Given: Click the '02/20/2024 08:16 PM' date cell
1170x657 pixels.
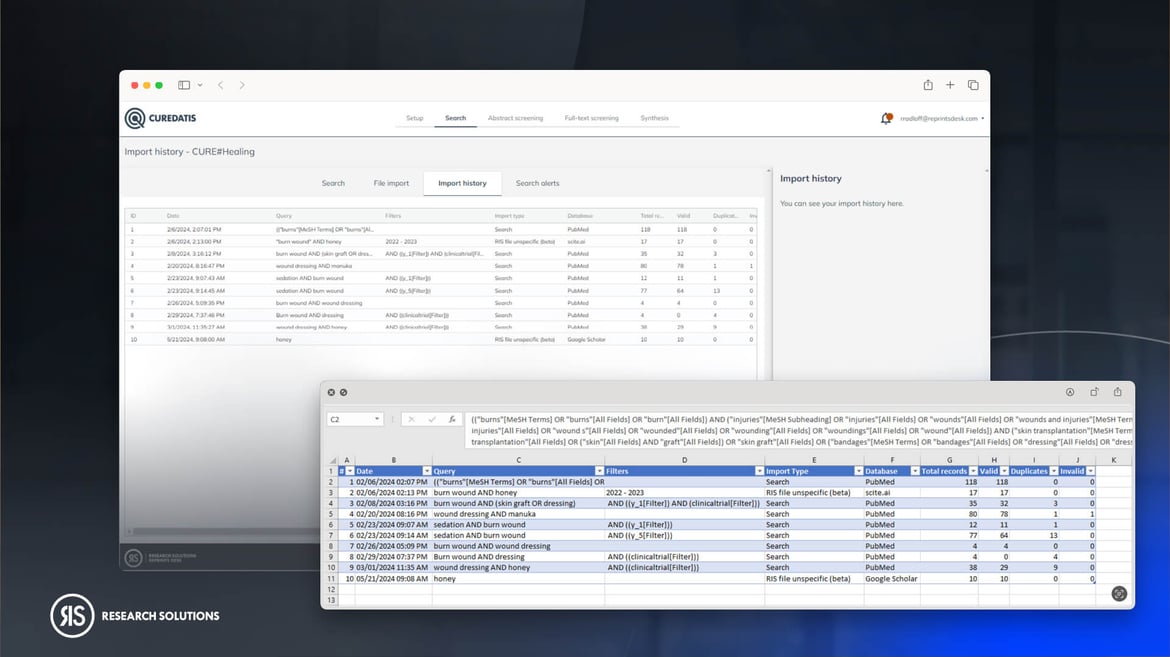Looking at the screenshot, I should 392,514.
